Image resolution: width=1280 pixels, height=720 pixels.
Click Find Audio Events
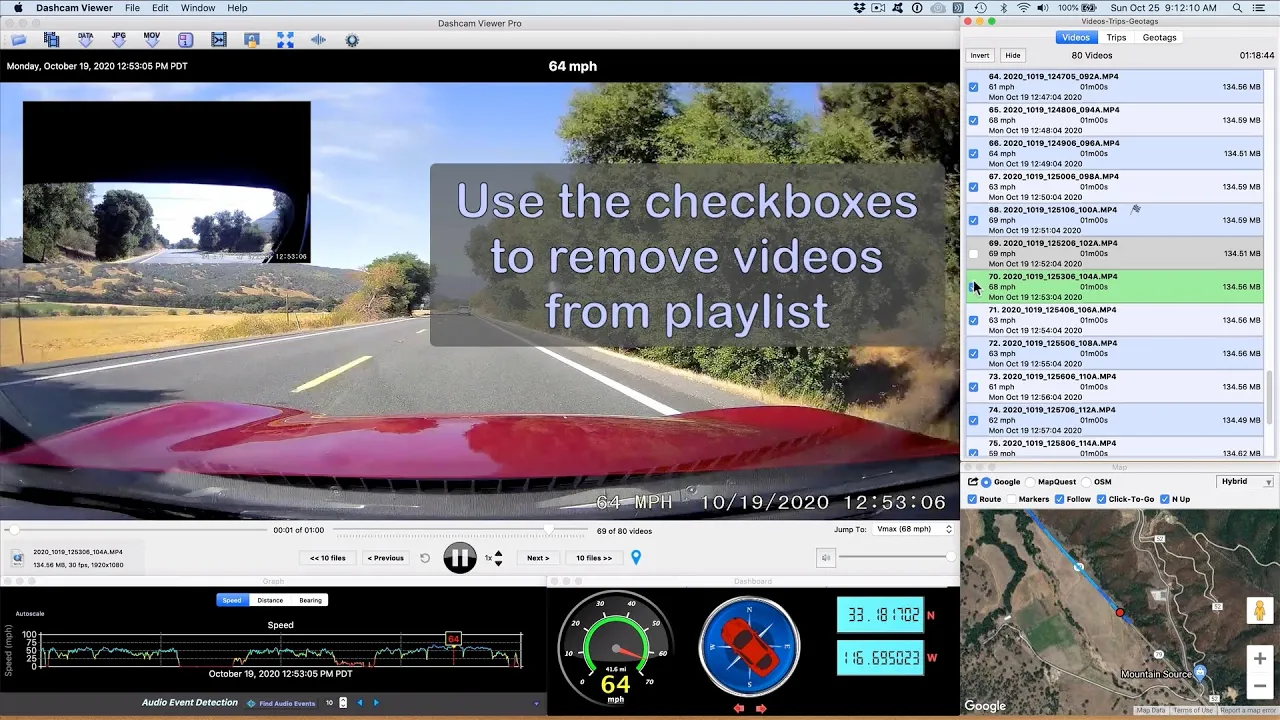tap(282, 703)
